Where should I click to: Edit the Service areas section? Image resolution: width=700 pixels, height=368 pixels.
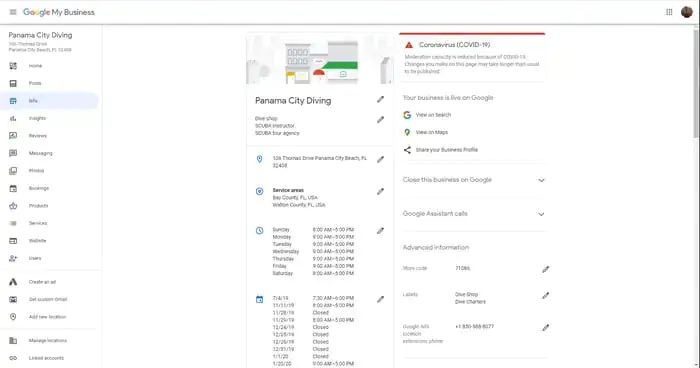click(380, 192)
